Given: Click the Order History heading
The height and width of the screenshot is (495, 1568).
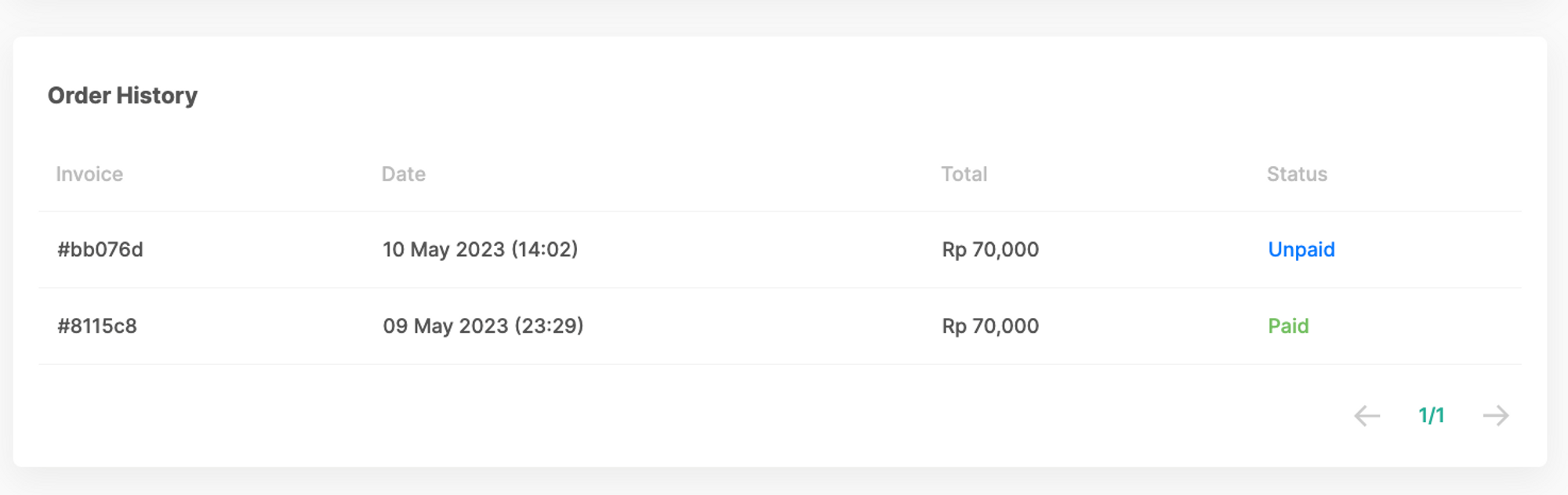Looking at the screenshot, I should 122,96.
